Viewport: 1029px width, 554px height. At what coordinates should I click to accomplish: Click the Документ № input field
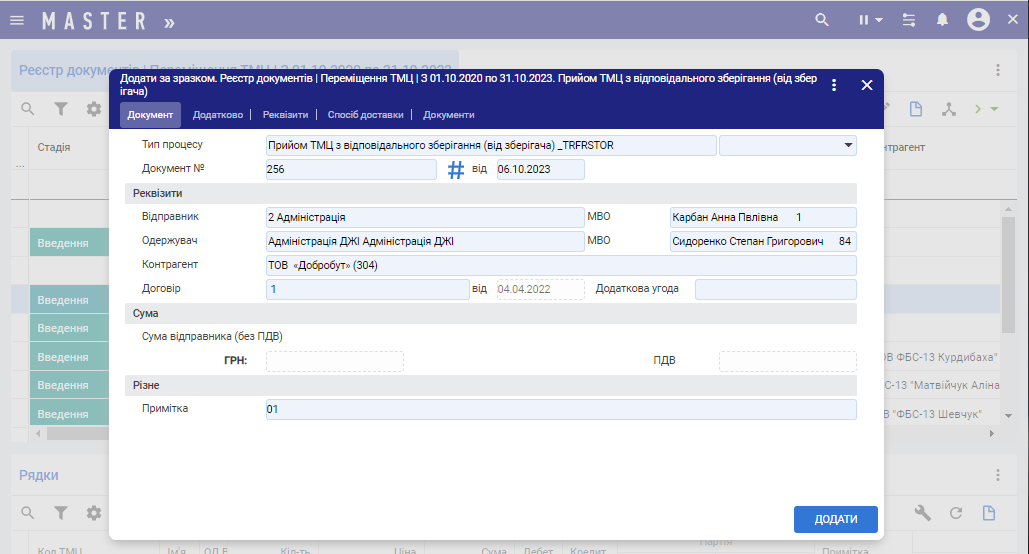pyautogui.click(x=351, y=170)
